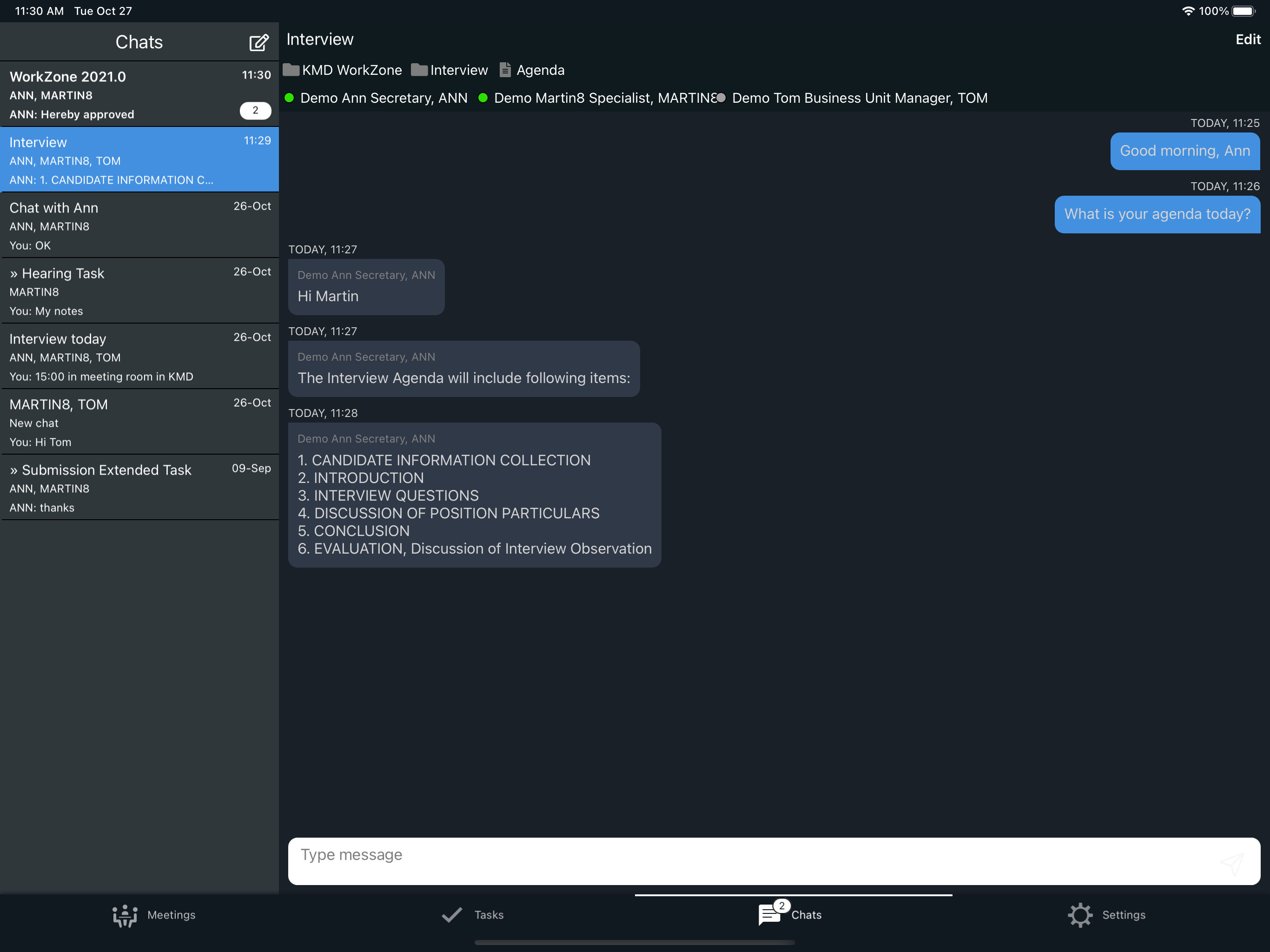The image size is (1270, 952).
Task: Open Settings gear in bottom bar
Action: (1079, 915)
